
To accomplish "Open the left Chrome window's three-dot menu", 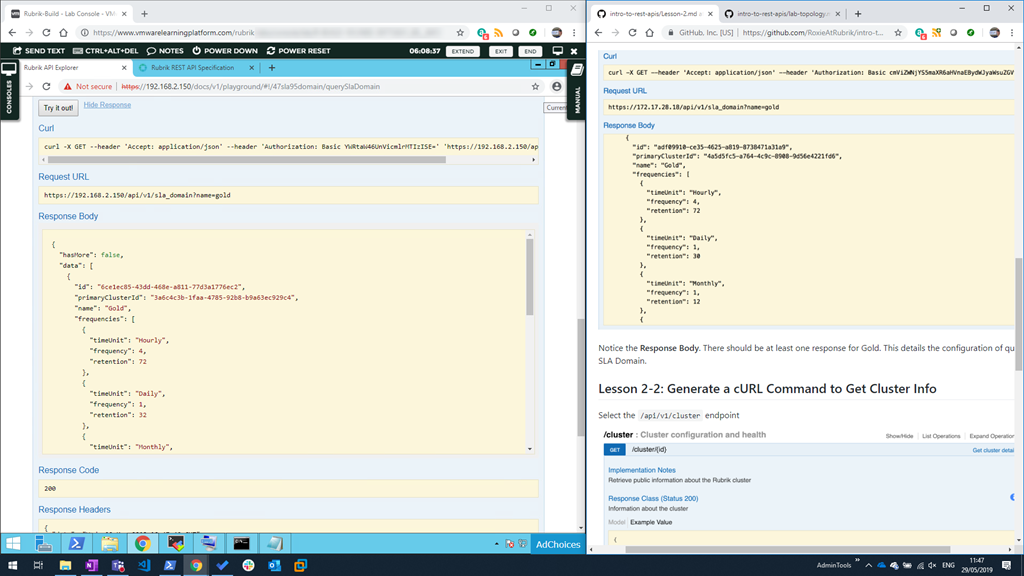I will pos(574,33).
